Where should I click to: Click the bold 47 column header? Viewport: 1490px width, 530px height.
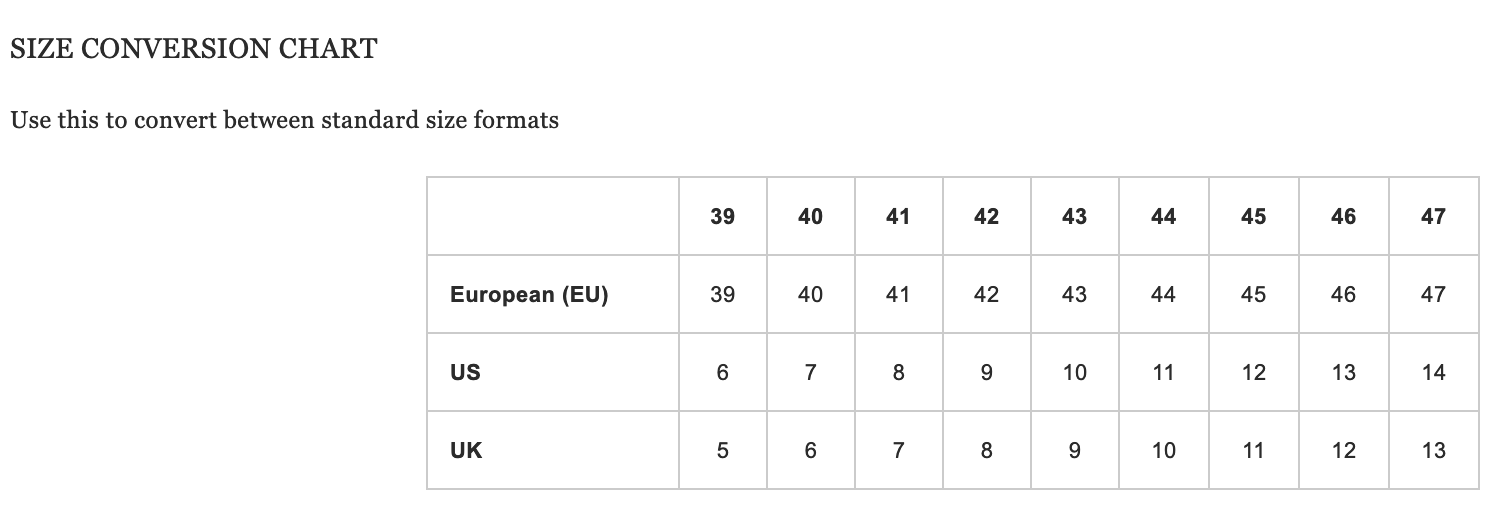pyautogui.click(x=1434, y=216)
